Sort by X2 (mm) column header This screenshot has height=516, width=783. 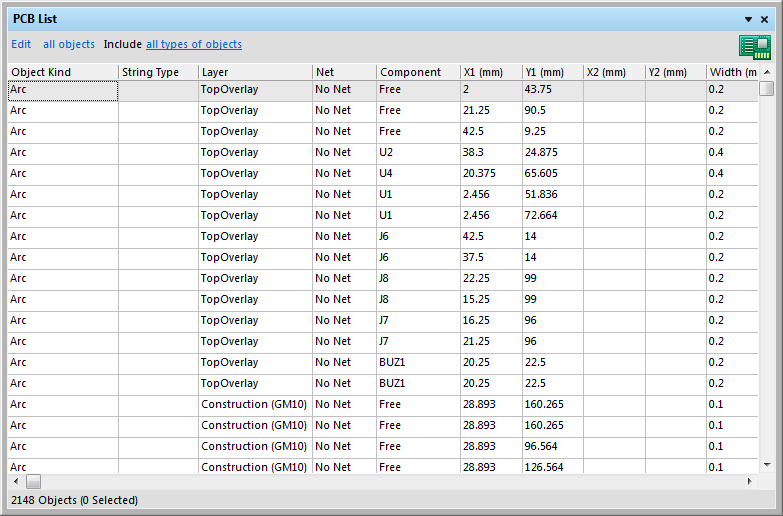pyautogui.click(x=614, y=72)
